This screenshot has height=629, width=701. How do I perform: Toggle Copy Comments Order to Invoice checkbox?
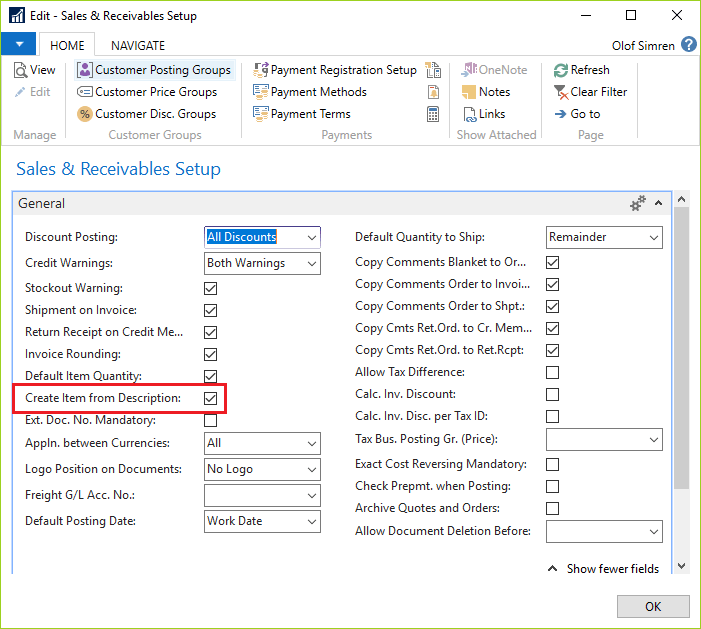click(553, 284)
